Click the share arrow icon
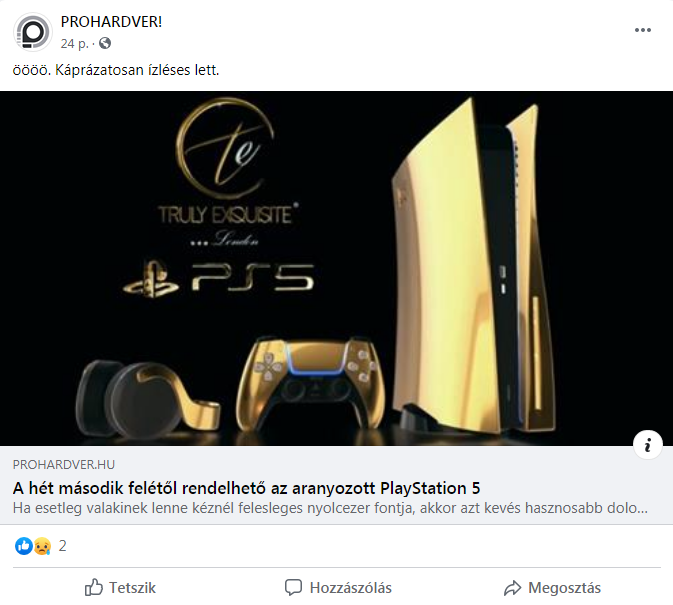Screen dimensions: 673x605 pyautogui.click(x=512, y=587)
